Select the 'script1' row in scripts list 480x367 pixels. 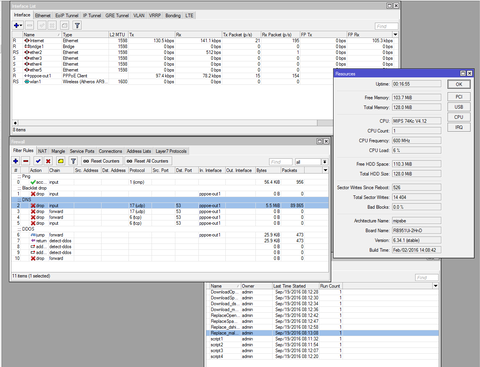coord(323,339)
